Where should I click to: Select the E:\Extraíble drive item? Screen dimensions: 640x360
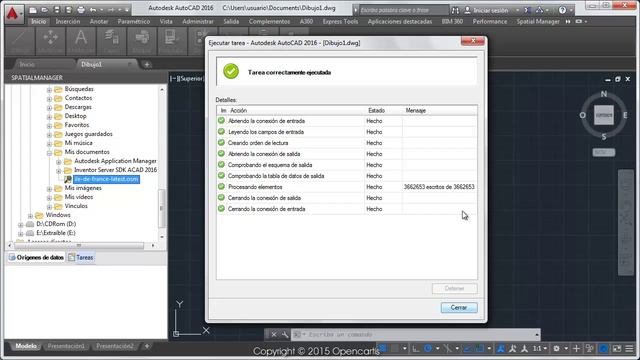tap(56, 233)
